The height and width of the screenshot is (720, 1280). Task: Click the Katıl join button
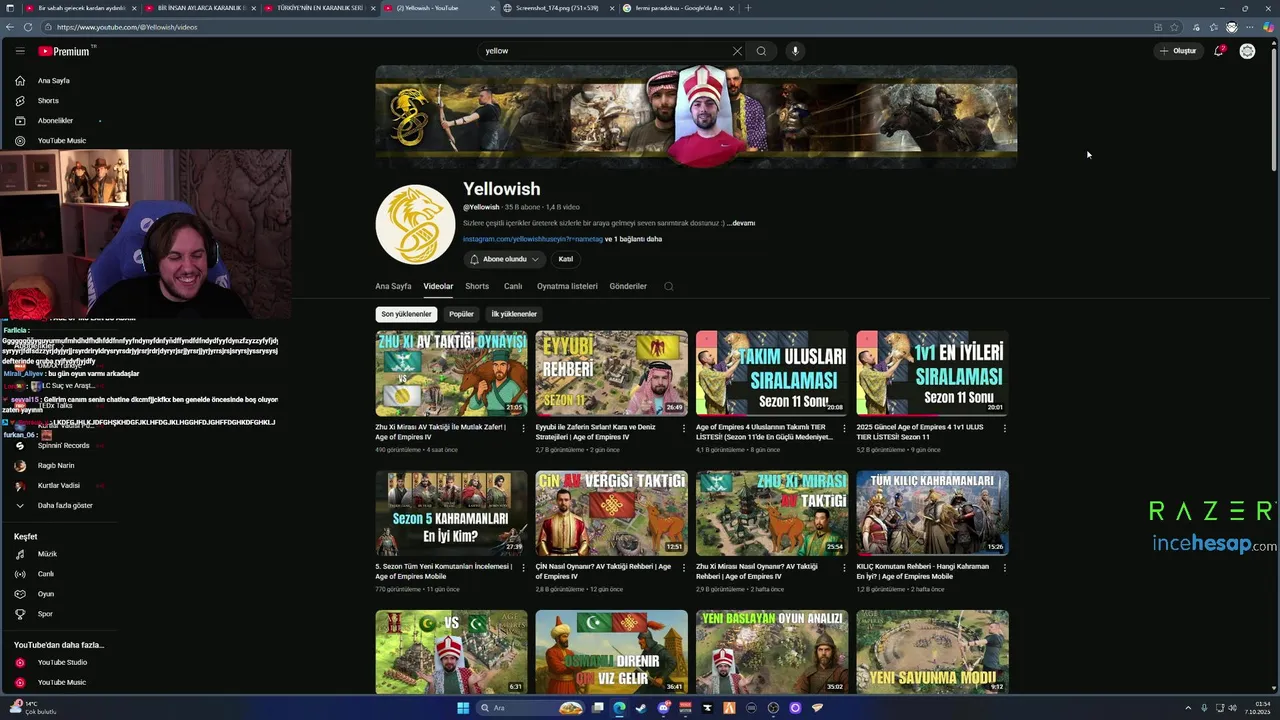566,259
